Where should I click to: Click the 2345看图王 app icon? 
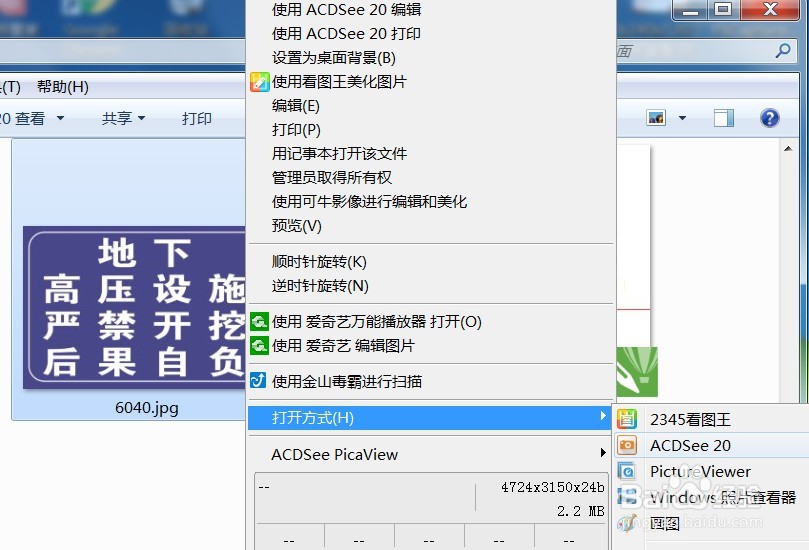tap(627, 419)
